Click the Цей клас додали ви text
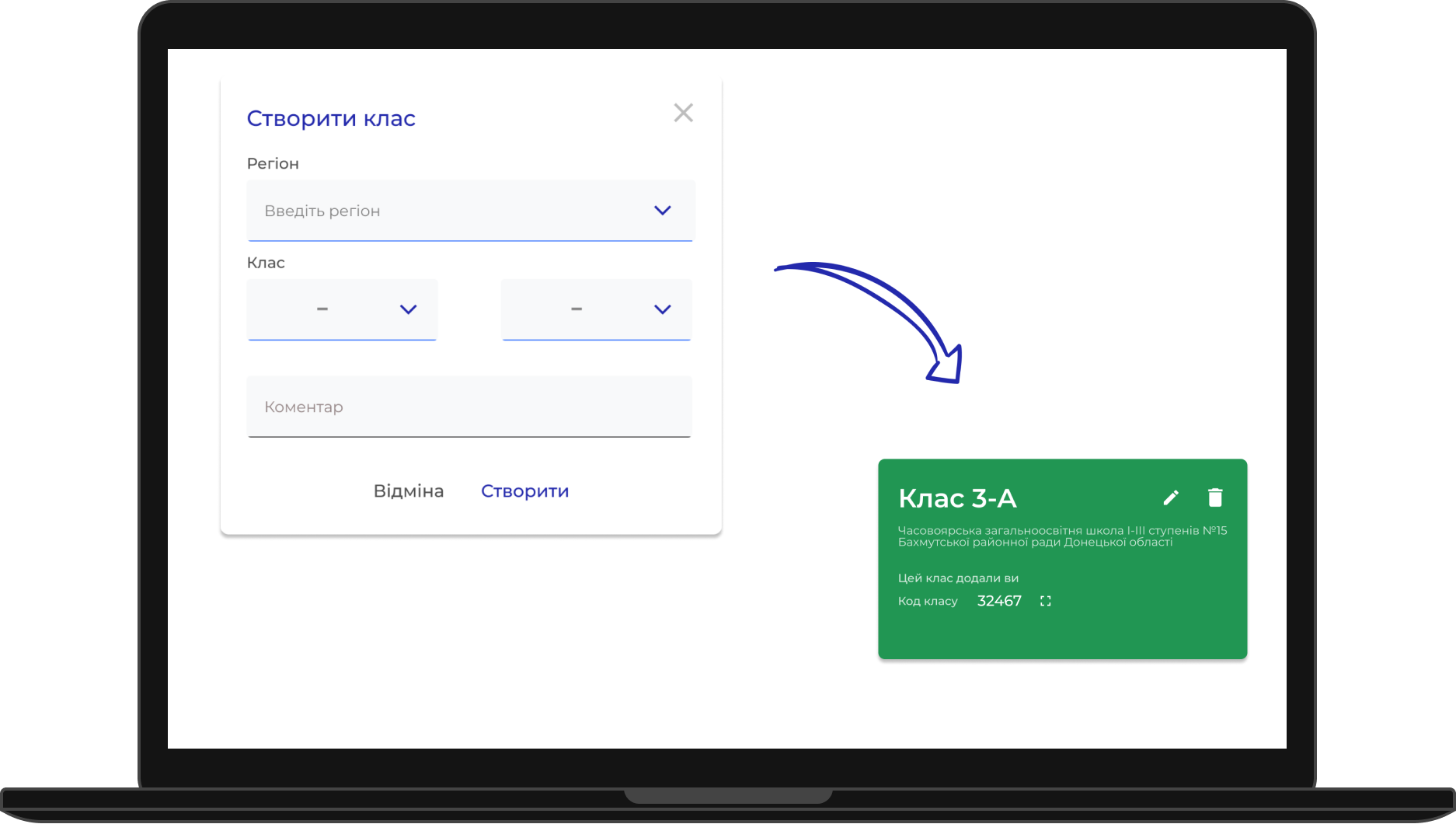 coord(958,578)
